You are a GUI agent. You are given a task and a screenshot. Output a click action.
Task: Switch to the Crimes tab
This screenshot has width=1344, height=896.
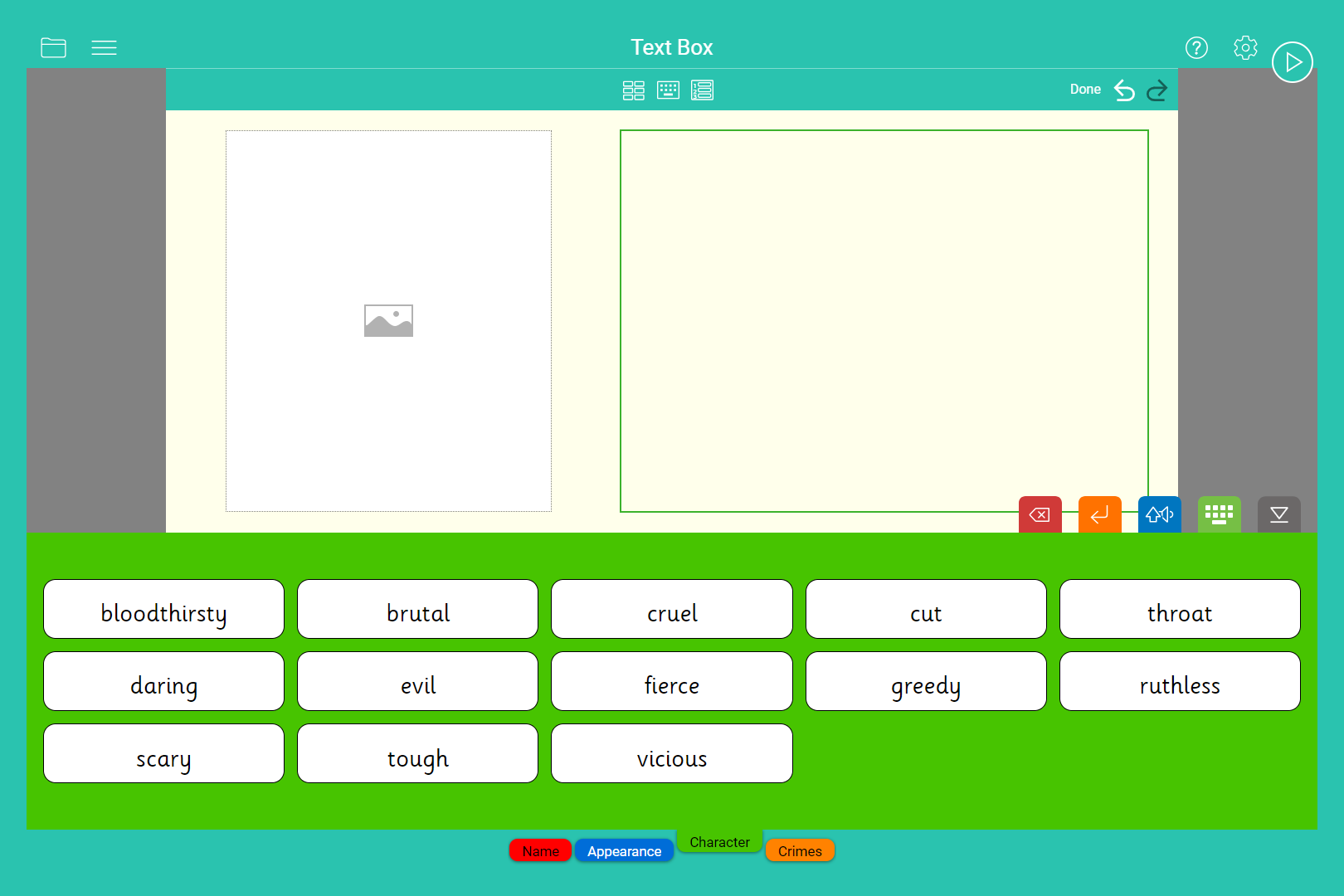(800, 851)
